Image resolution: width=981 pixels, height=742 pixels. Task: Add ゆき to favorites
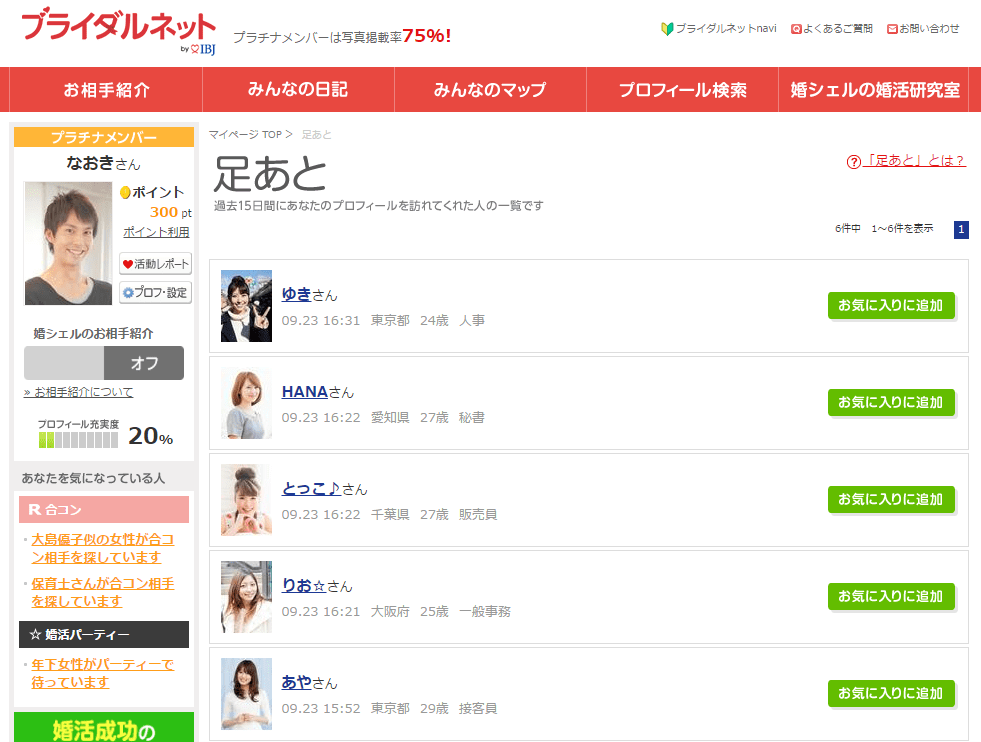(x=891, y=306)
